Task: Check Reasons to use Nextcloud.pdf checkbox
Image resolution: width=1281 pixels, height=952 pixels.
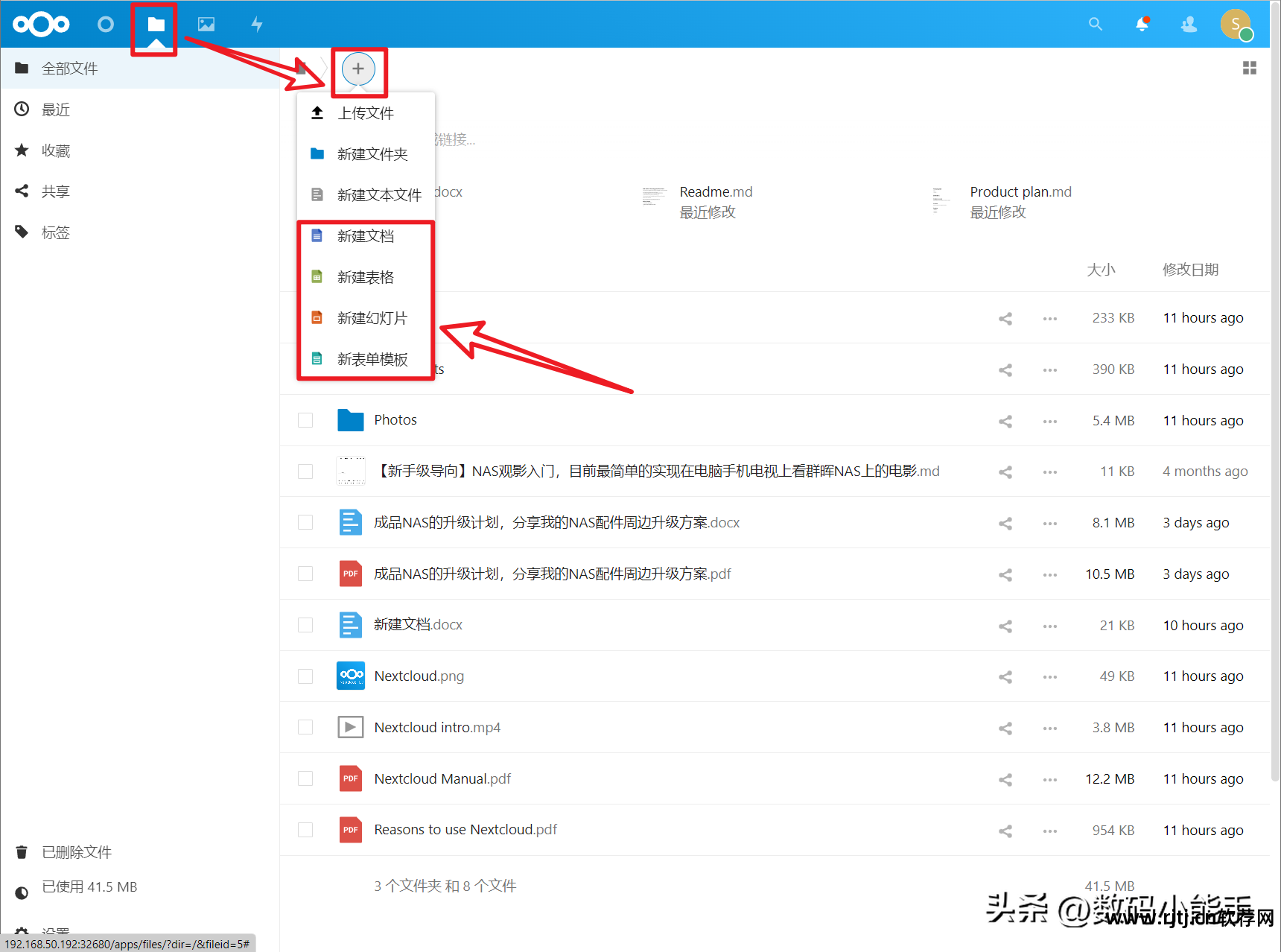Action: coord(305,830)
